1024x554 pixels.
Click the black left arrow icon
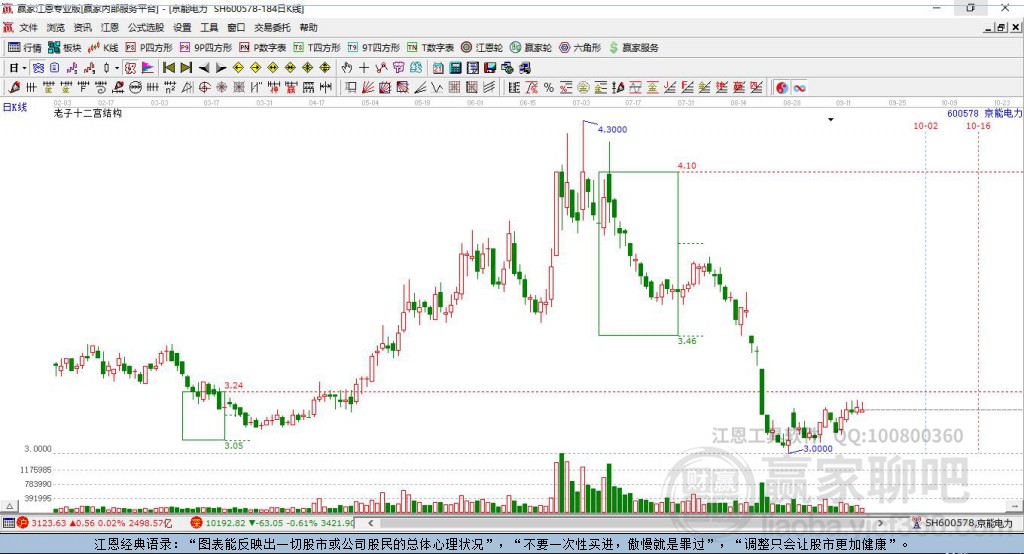pyautogui.click(x=204, y=68)
